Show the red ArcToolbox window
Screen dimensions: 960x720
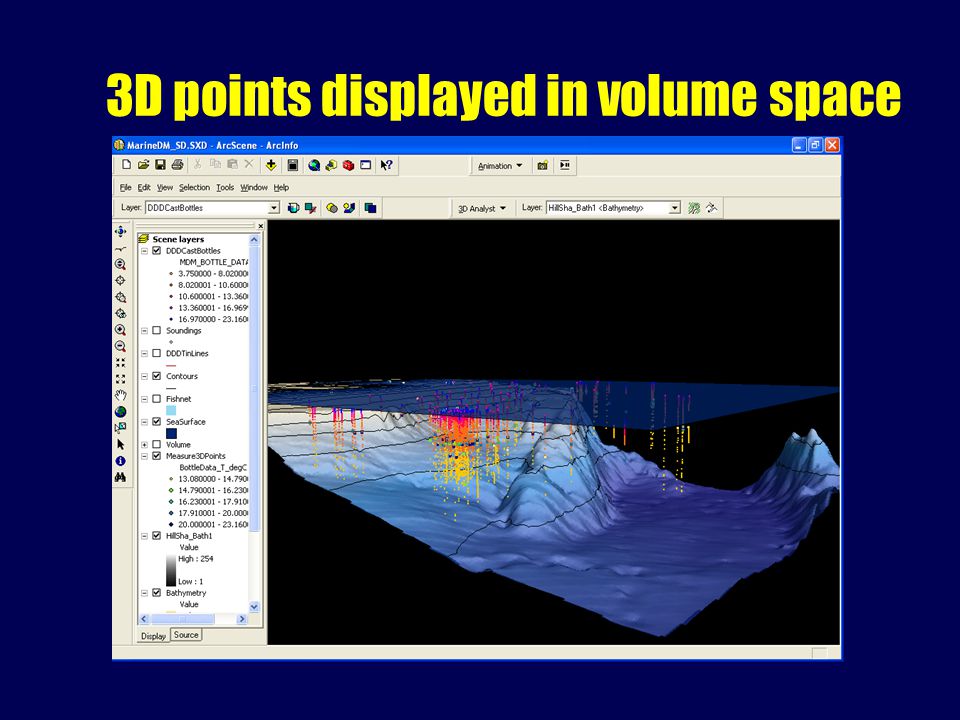(348, 165)
